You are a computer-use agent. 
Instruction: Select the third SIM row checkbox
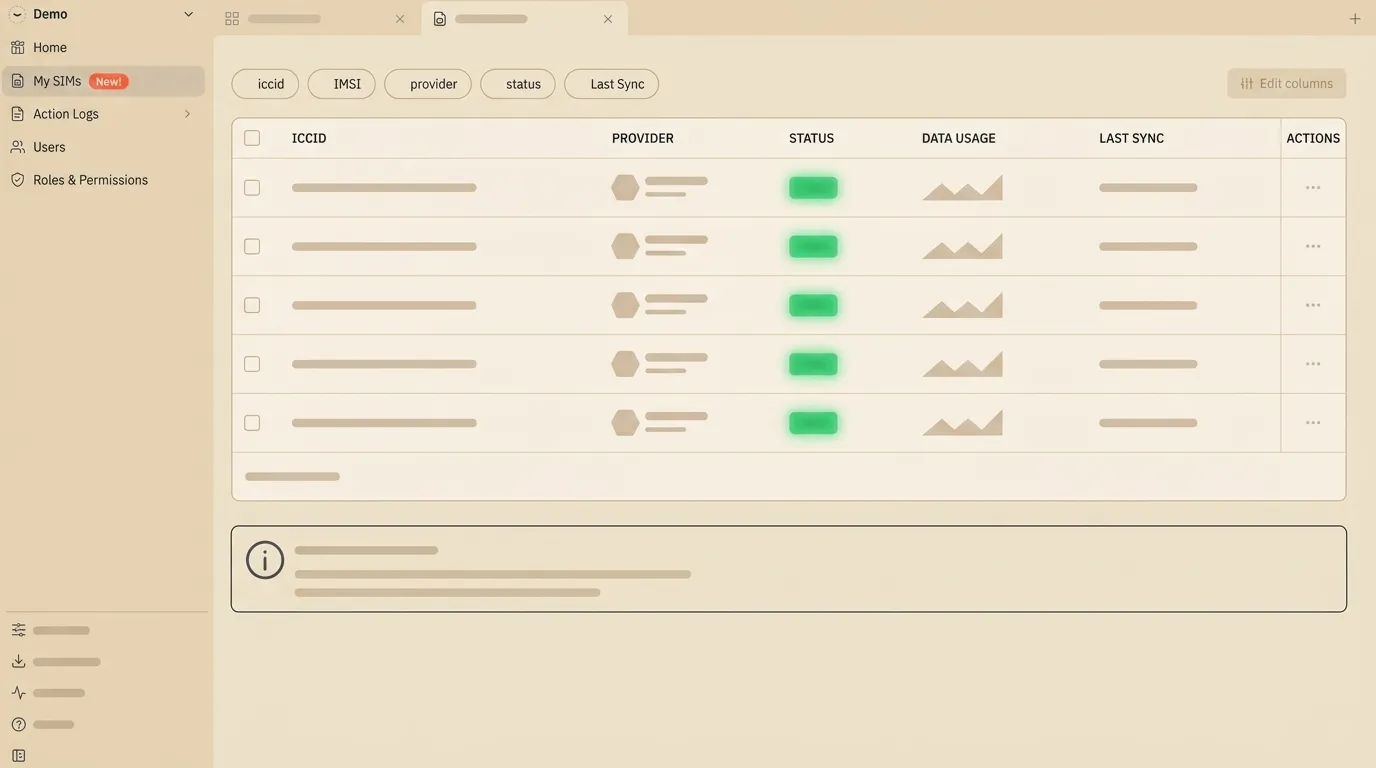tap(252, 305)
